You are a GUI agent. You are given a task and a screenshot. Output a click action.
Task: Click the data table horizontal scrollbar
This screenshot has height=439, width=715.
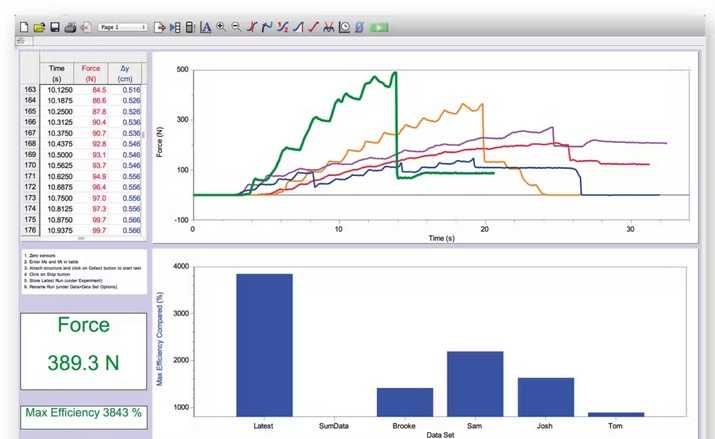tap(84, 238)
